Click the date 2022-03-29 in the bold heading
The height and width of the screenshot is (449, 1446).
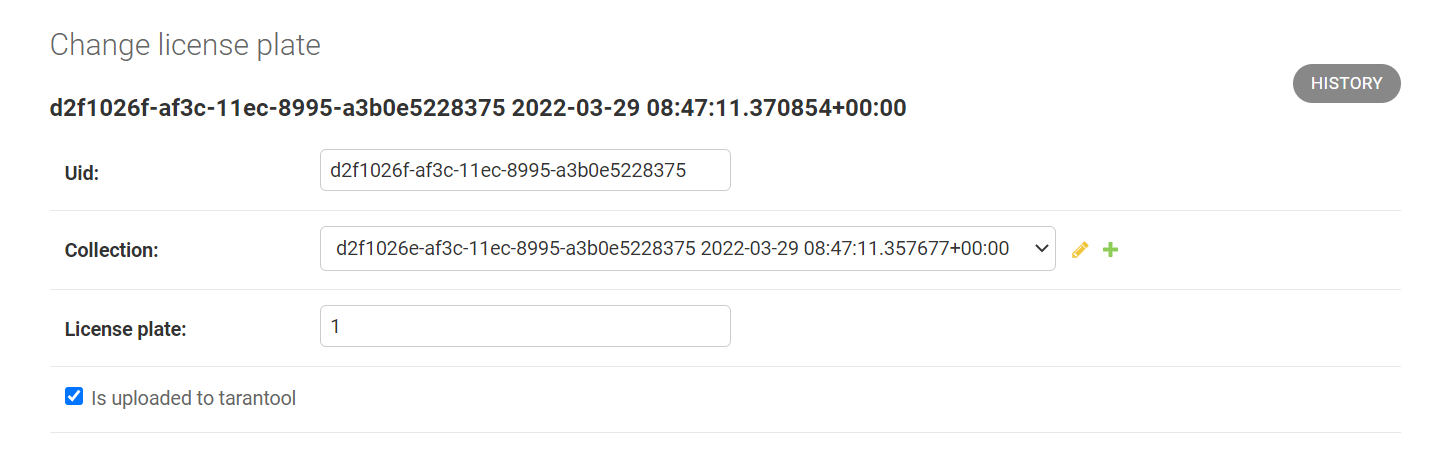point(575,108)
